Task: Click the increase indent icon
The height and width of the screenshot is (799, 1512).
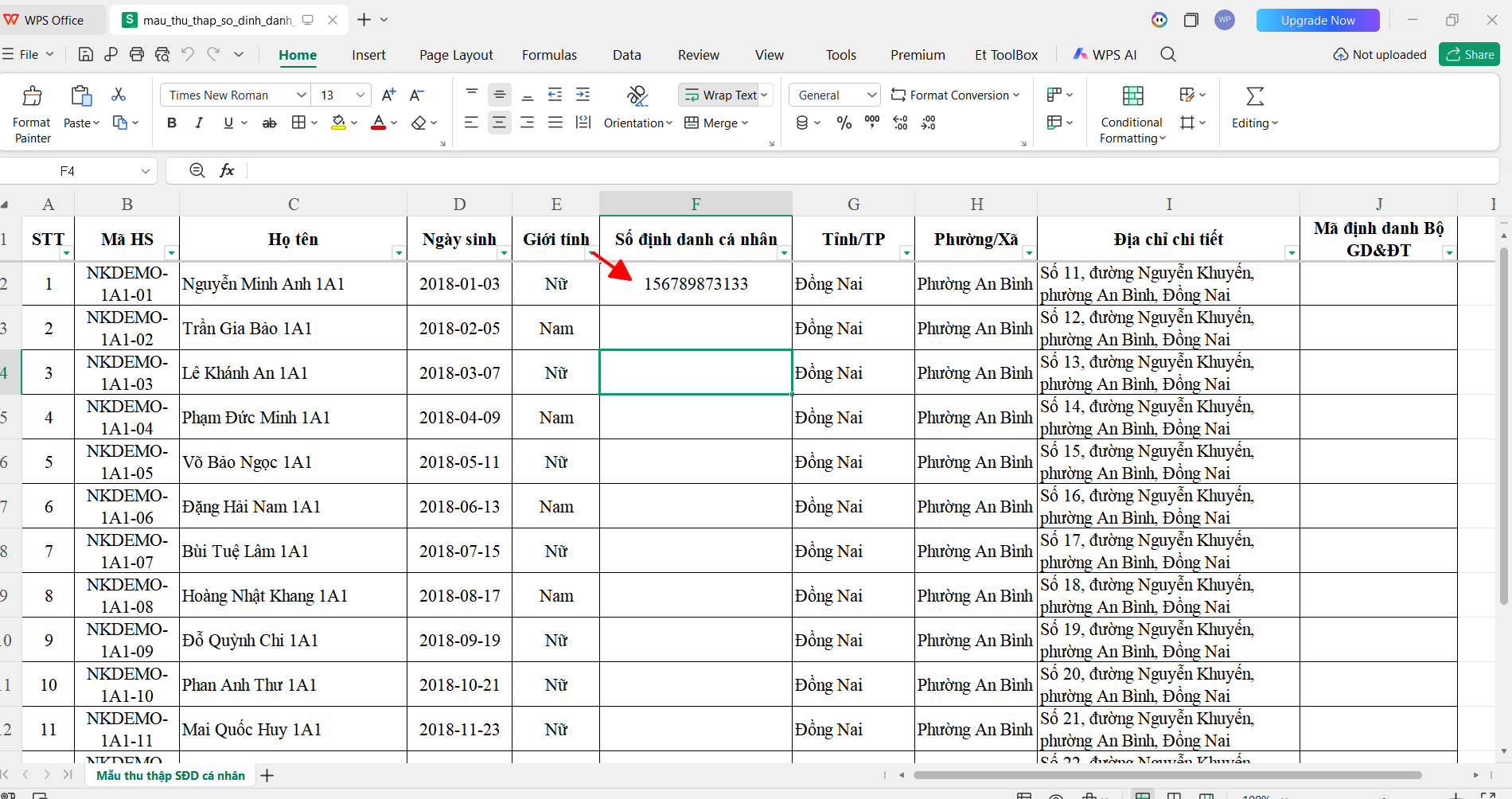Action: pyautogui.click(x=583, y=95)
